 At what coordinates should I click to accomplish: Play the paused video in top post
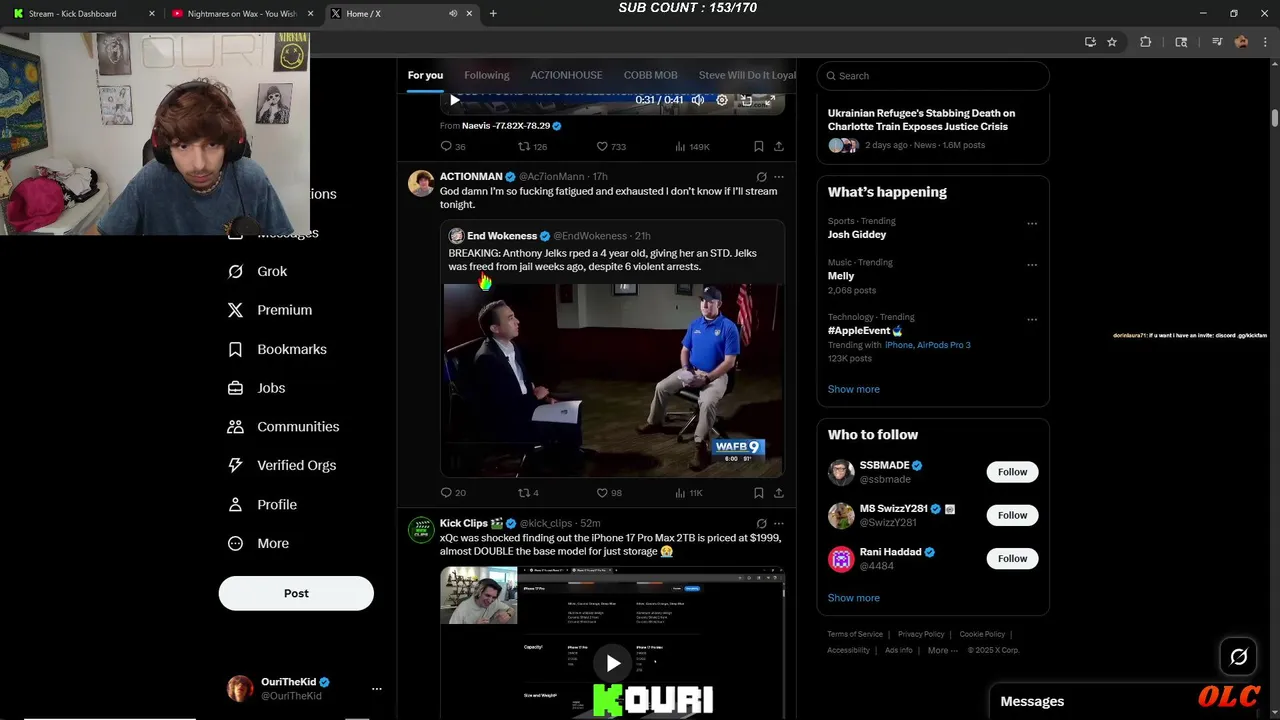(x=455, y=100)
